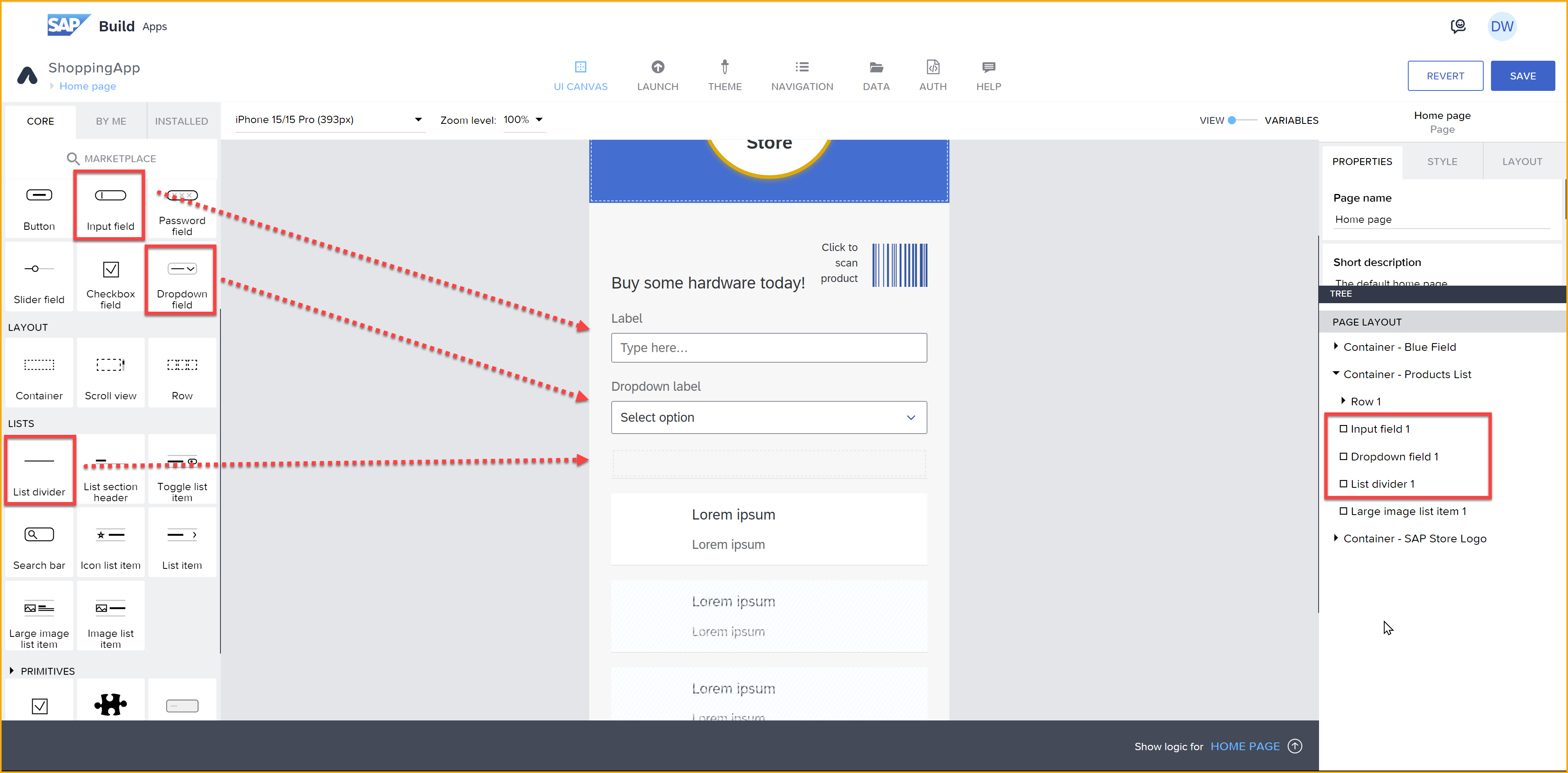Expand Show logic for Home Page panel
The width and height of the screenshot is (1568, 773).
click(1295, 746)
